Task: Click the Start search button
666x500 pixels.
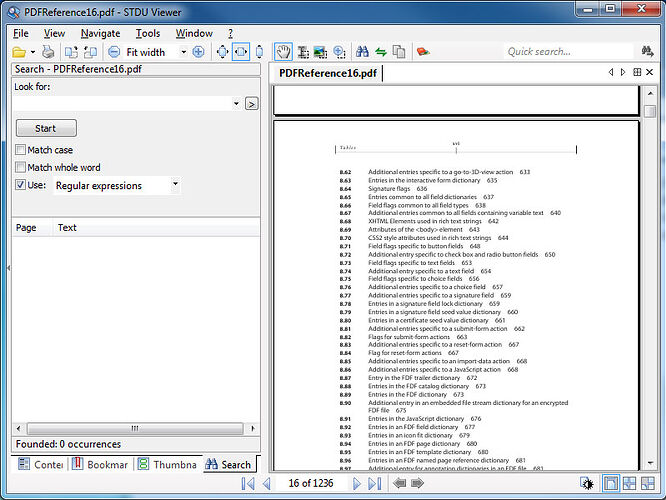Action: 46,128
